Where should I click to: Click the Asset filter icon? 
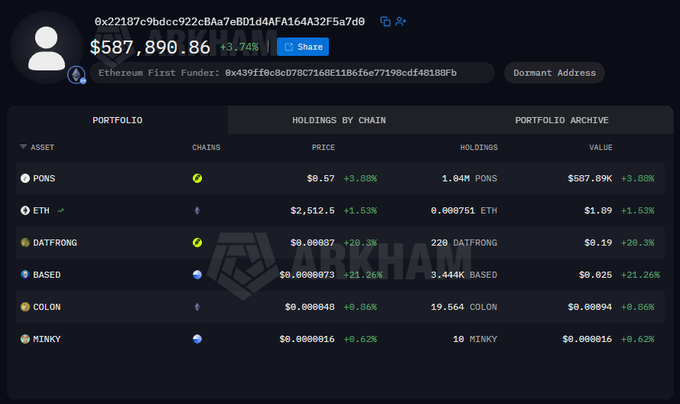(x=23, y=147)
